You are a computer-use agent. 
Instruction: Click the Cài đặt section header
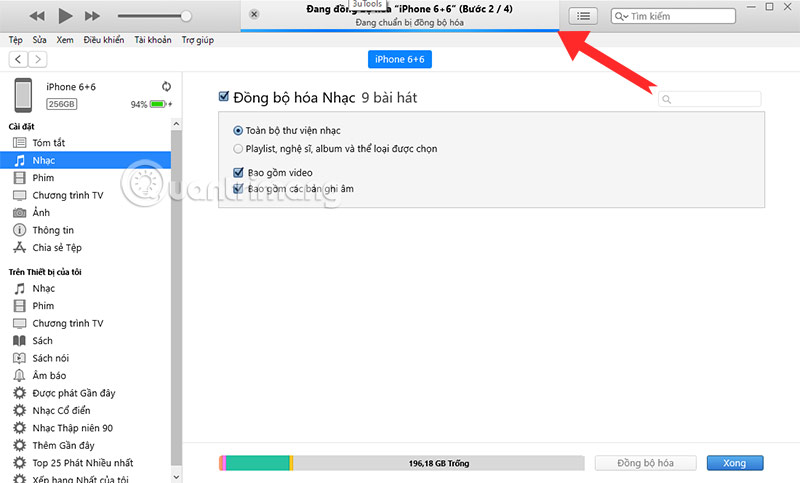click(21, 126)
